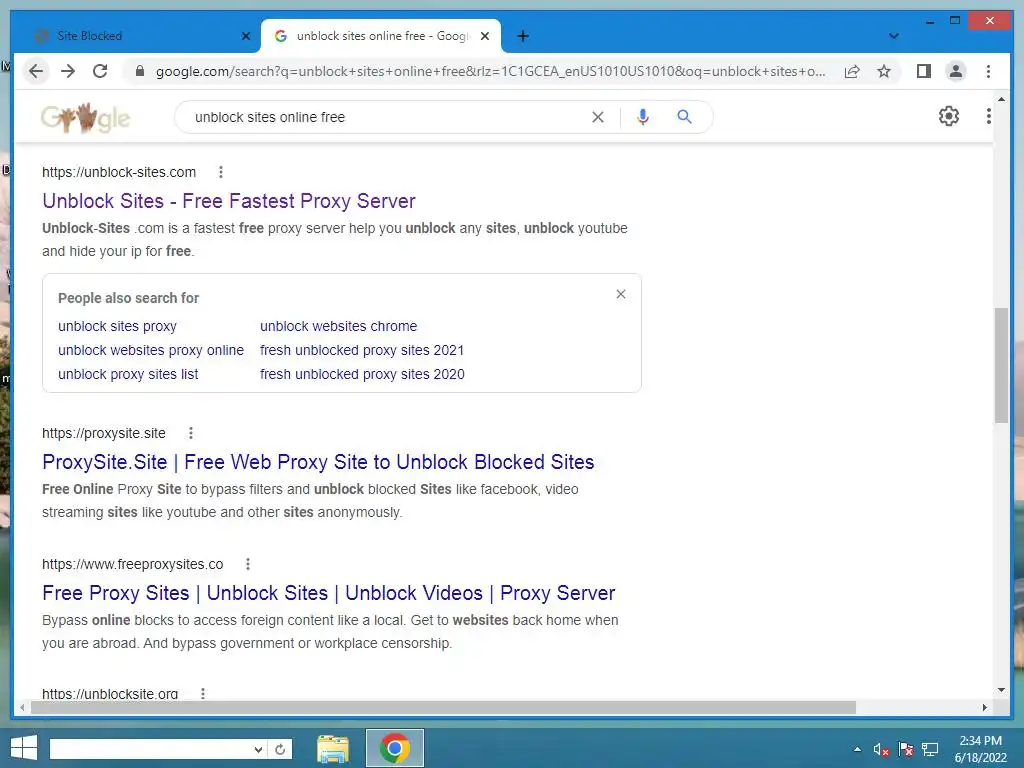Expand the taskbar address dropdown
Screen dimensions: 1024x768
(x=258, y=749)
